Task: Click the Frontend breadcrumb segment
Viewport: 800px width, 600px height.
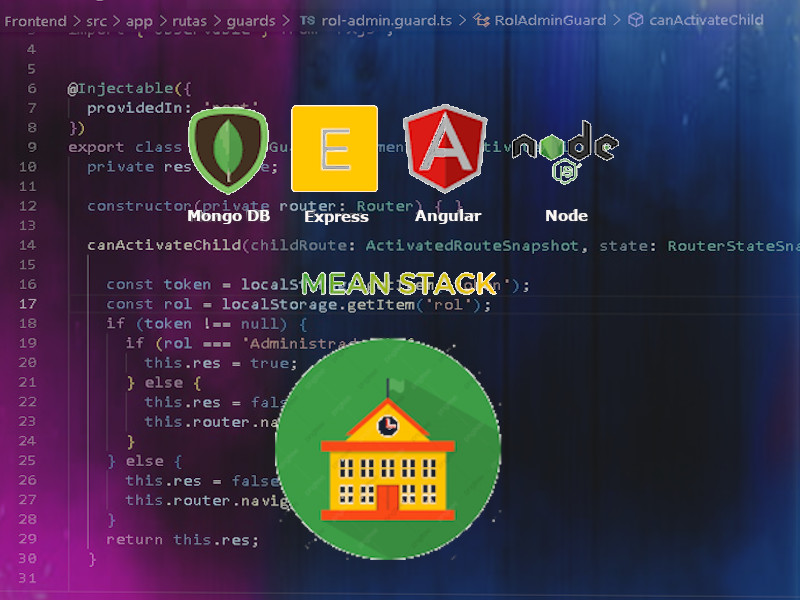Action: point(35,21)
